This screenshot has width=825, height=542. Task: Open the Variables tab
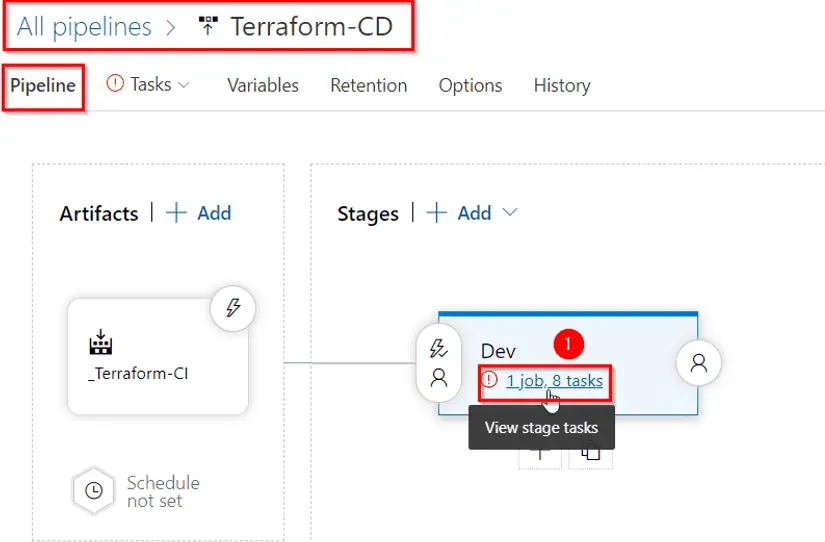(262, 86)
